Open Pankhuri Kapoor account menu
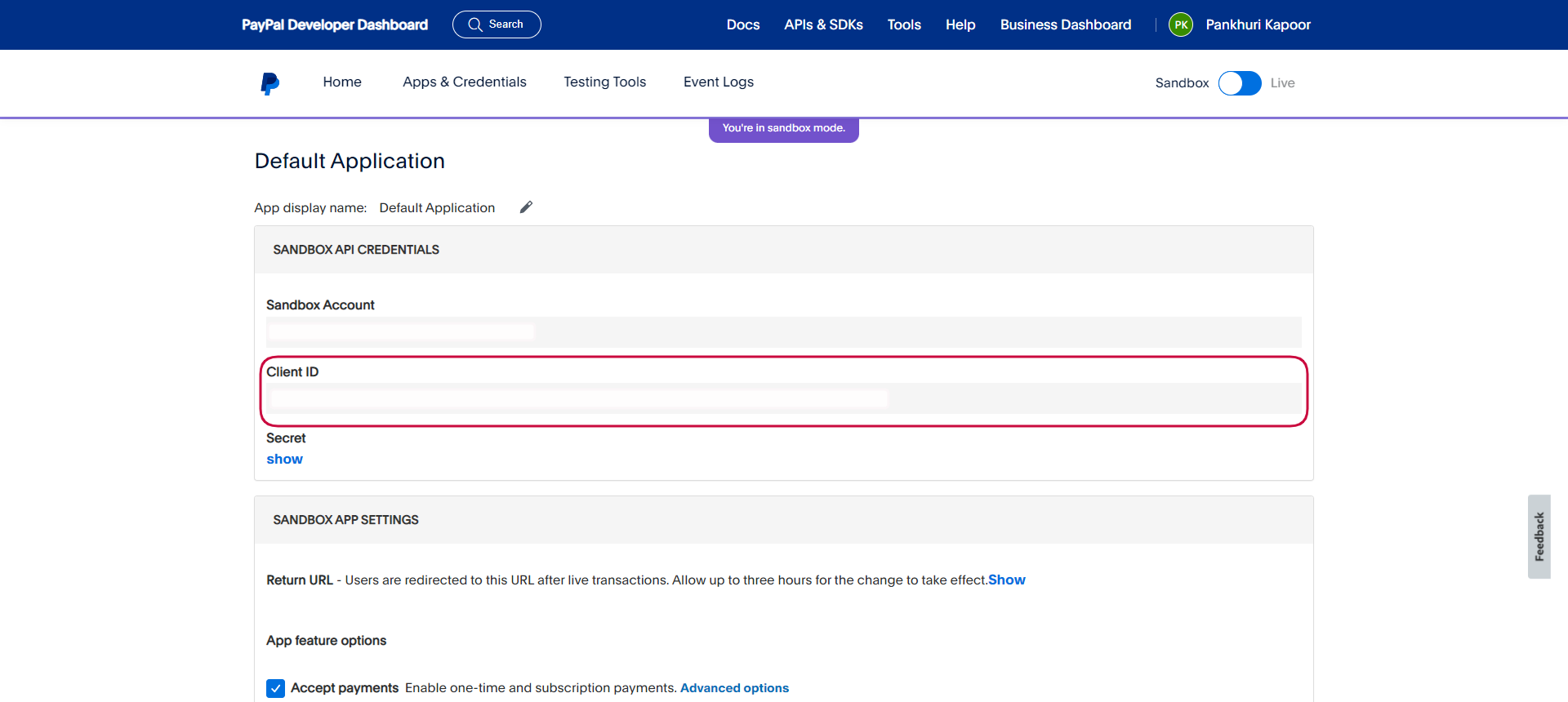This screenshot has height=702, width=1568. pos(1258,24)
